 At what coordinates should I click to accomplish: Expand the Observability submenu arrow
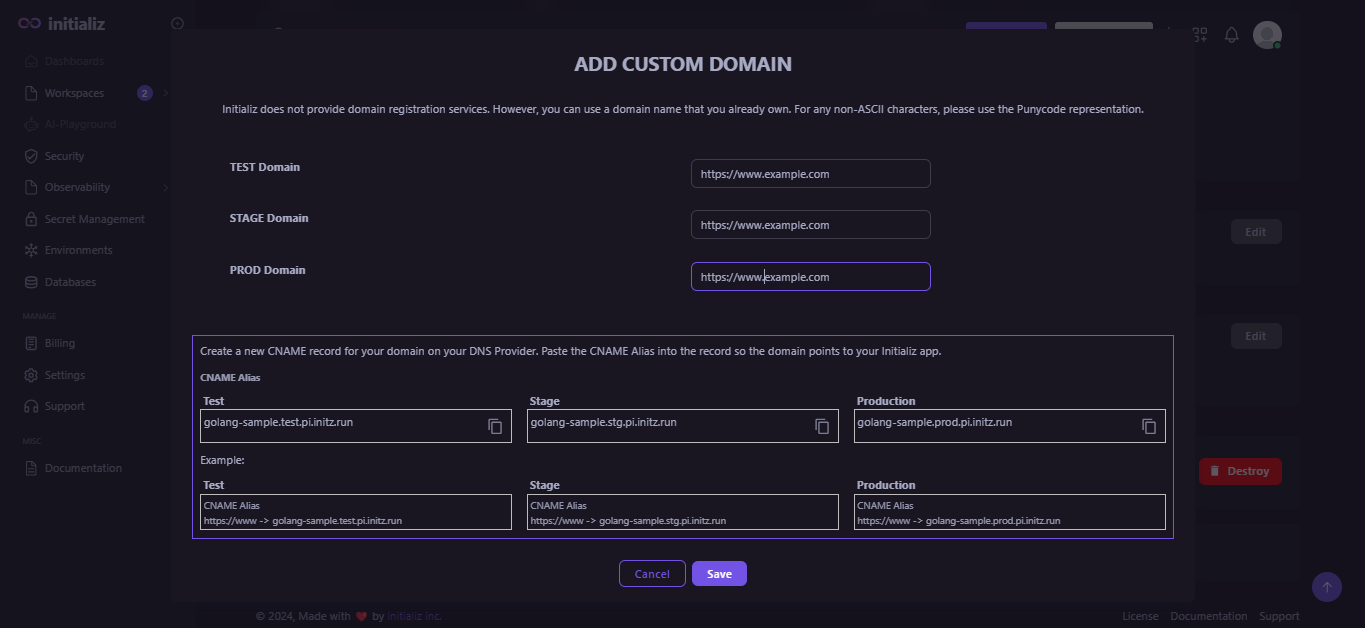pos(165,187)
